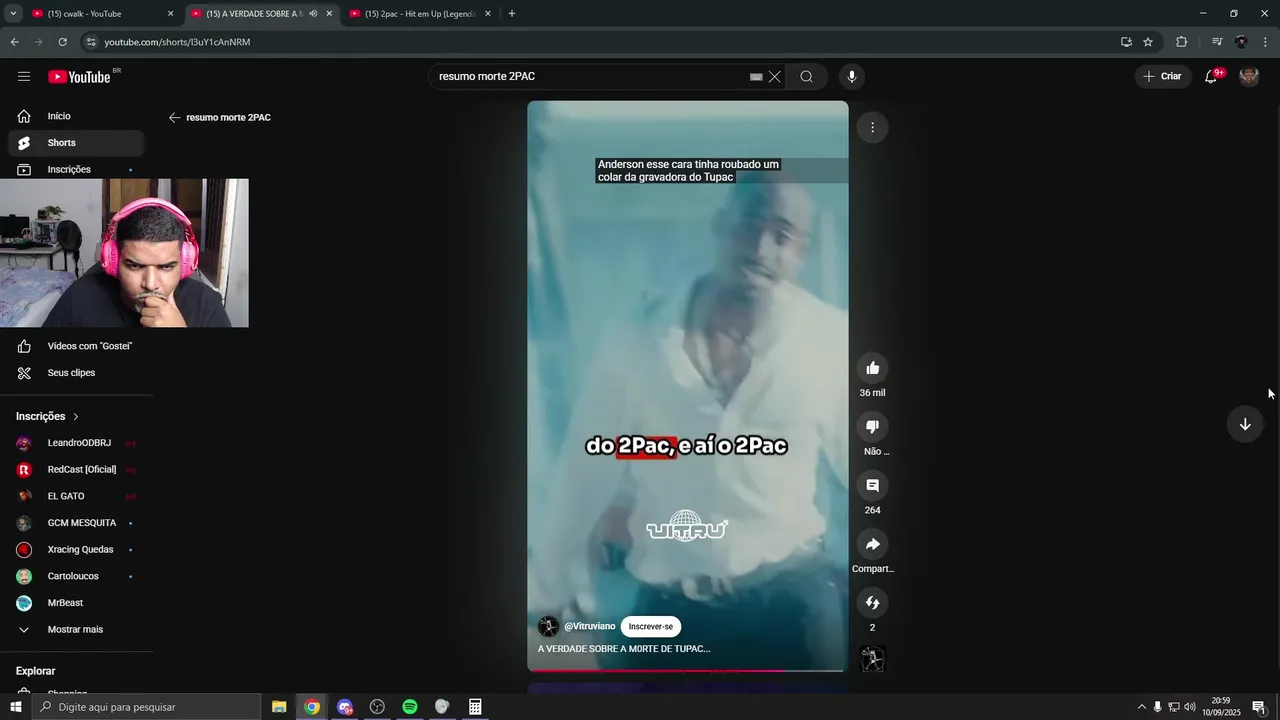Open LeandroODBRJ subscription channel
This screenshot has height=720, width=1280.
(76, 443)
